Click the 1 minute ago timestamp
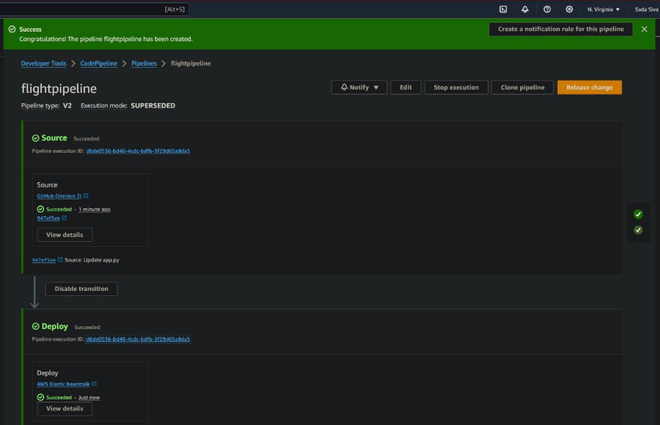The width and height of the screenshot is (660, 425). pyautogui.click(x=94, y=209)
